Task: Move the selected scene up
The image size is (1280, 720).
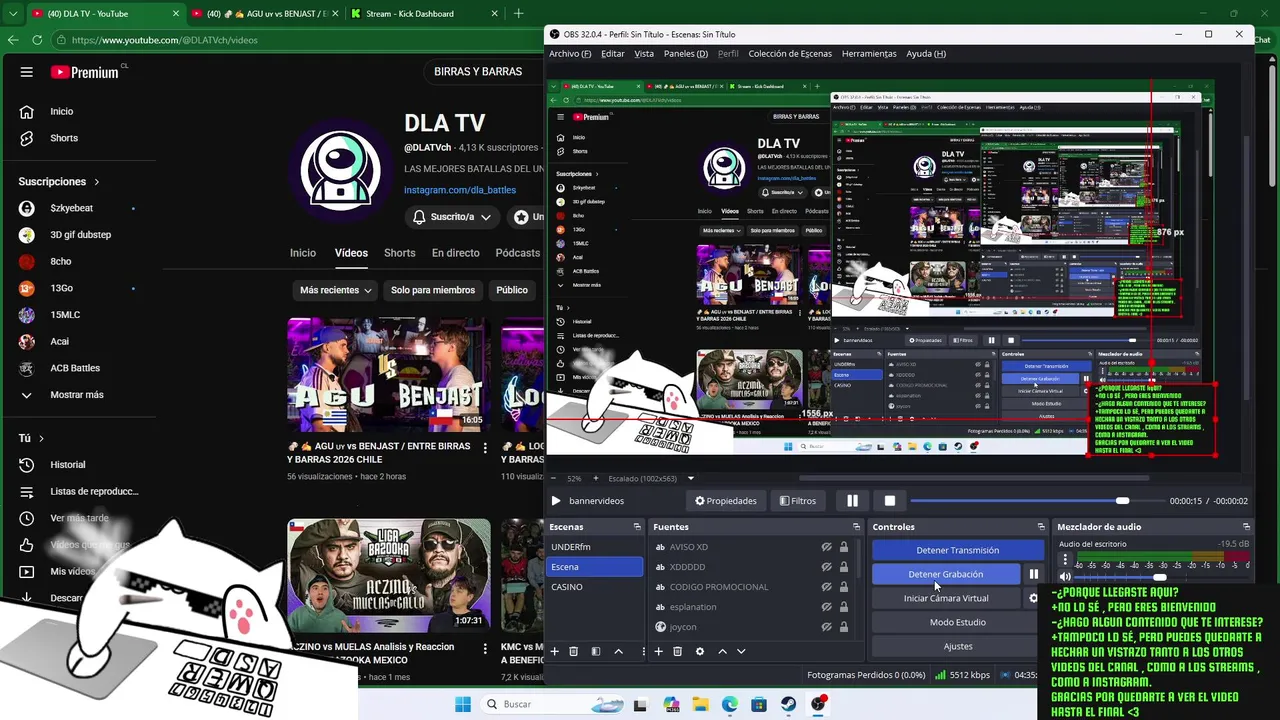Action: coord(618,652)
